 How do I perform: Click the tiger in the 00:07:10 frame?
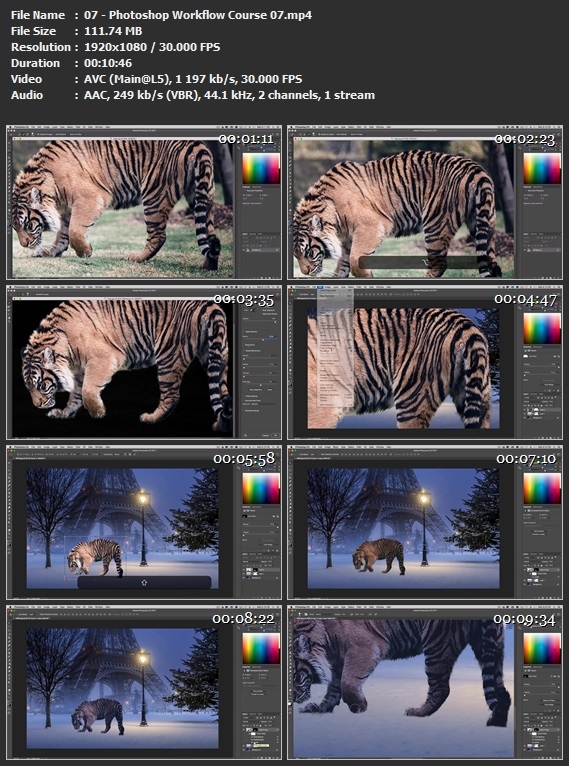[x=379, y=556]
